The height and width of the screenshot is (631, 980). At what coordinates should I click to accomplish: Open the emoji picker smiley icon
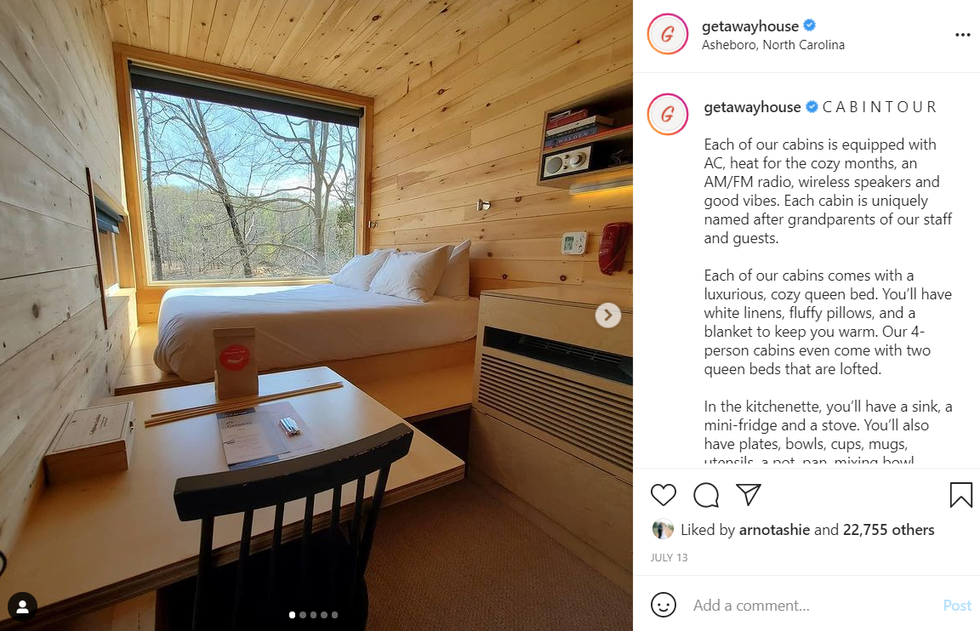tap(663, 605)
